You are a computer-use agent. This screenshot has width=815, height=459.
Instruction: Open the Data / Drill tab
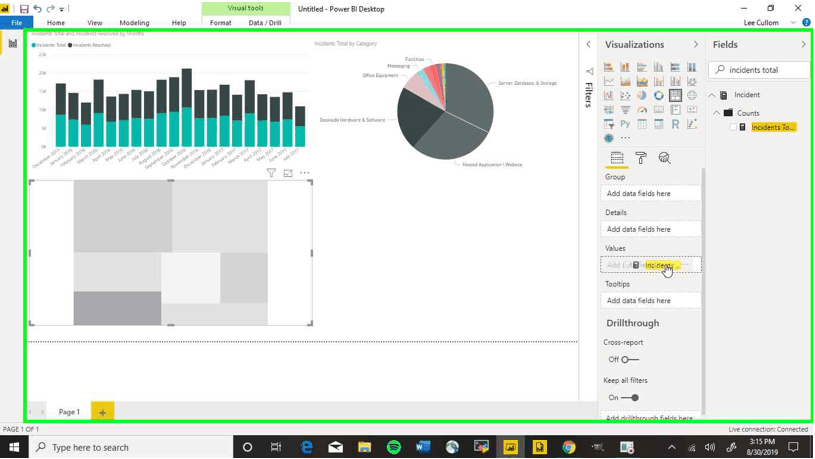click(x=265, y=23)
